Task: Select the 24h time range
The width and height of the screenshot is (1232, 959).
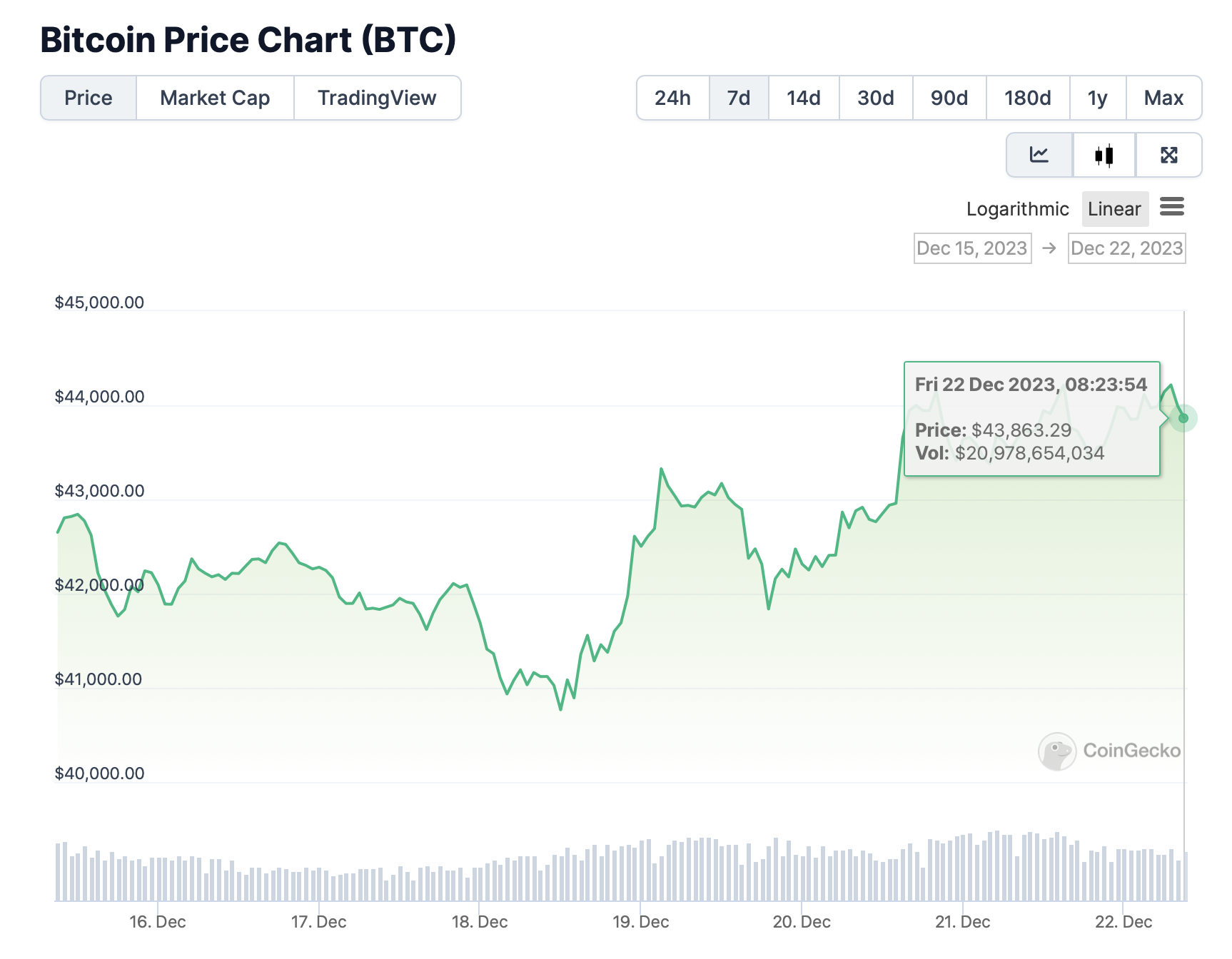Action: pos(672,98)
